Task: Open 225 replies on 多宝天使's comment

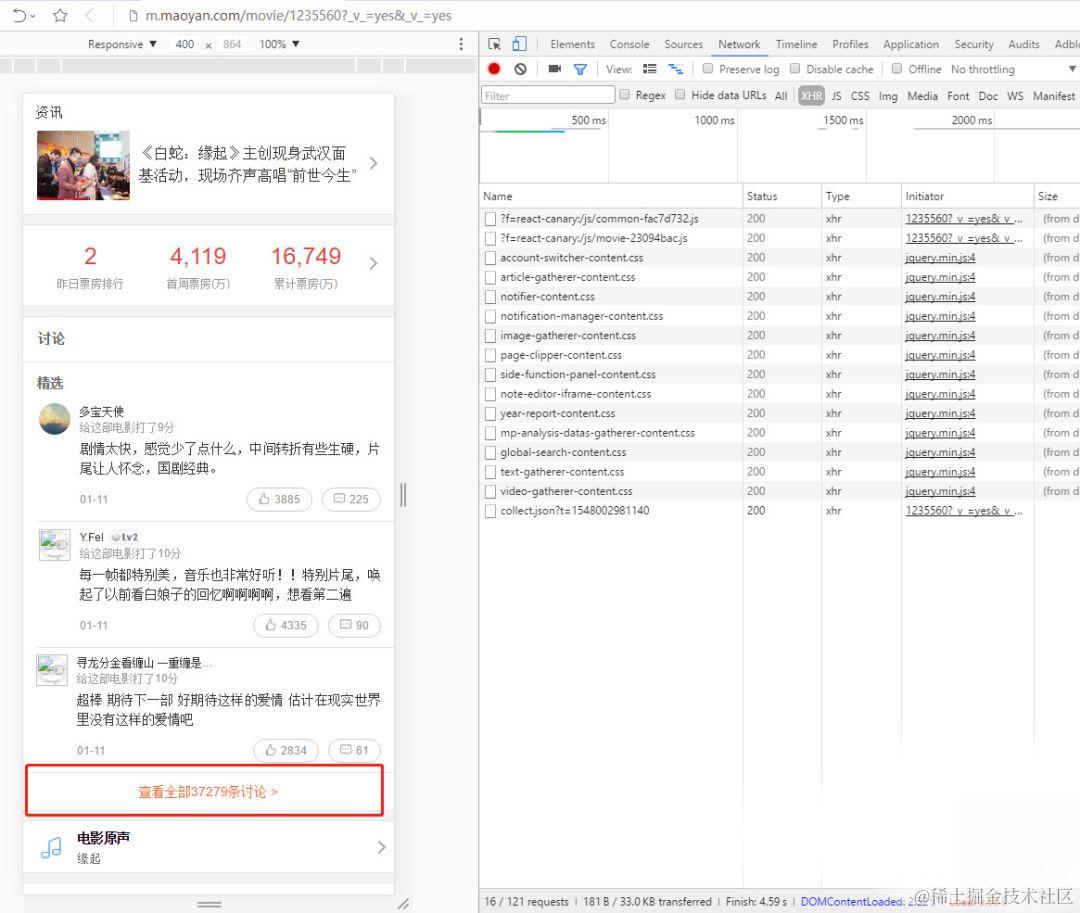Action: coord(351,499)
